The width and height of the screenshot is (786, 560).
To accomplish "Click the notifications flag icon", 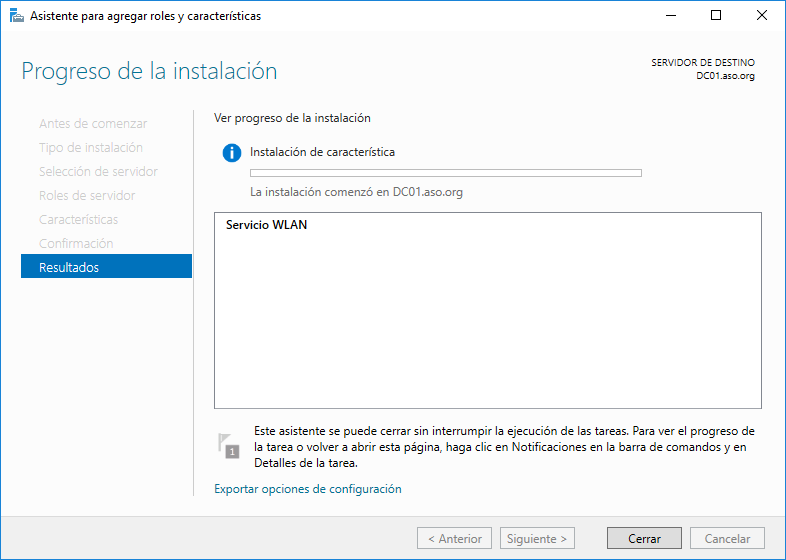I will coord(229,445).
